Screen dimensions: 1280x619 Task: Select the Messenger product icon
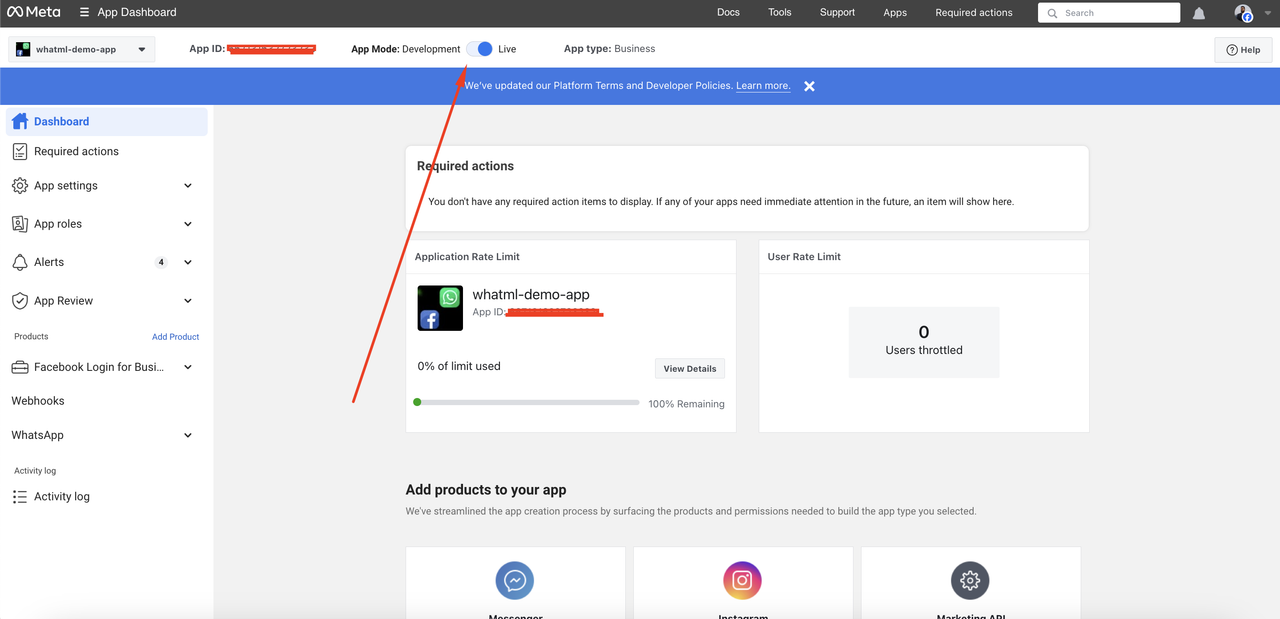point(515,580)
